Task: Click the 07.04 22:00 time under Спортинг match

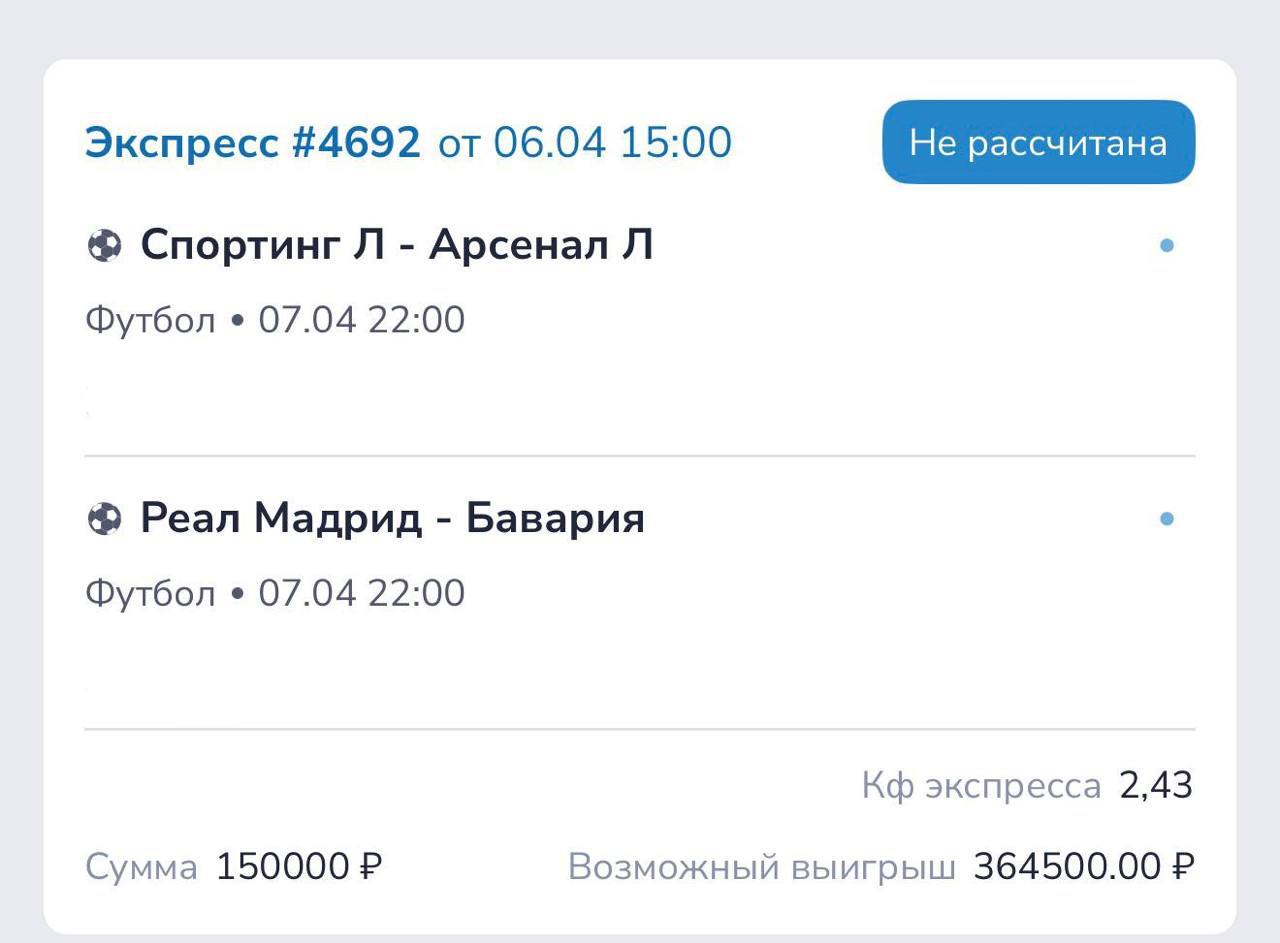Action: [362, 321]
